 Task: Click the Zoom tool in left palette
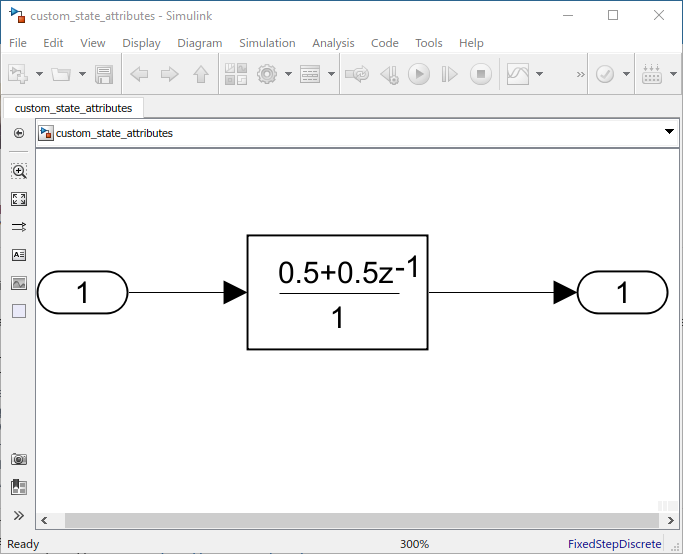pyautogui.click(x=19, y=171)
